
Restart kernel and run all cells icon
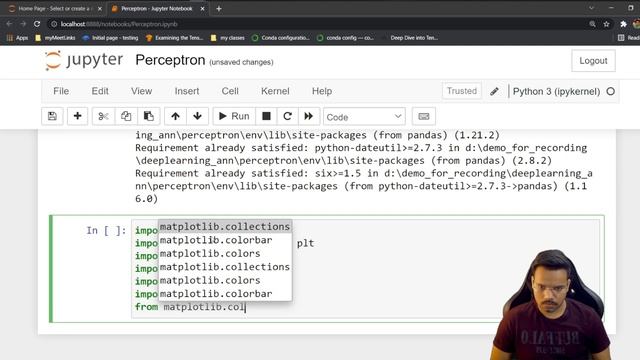309,116
